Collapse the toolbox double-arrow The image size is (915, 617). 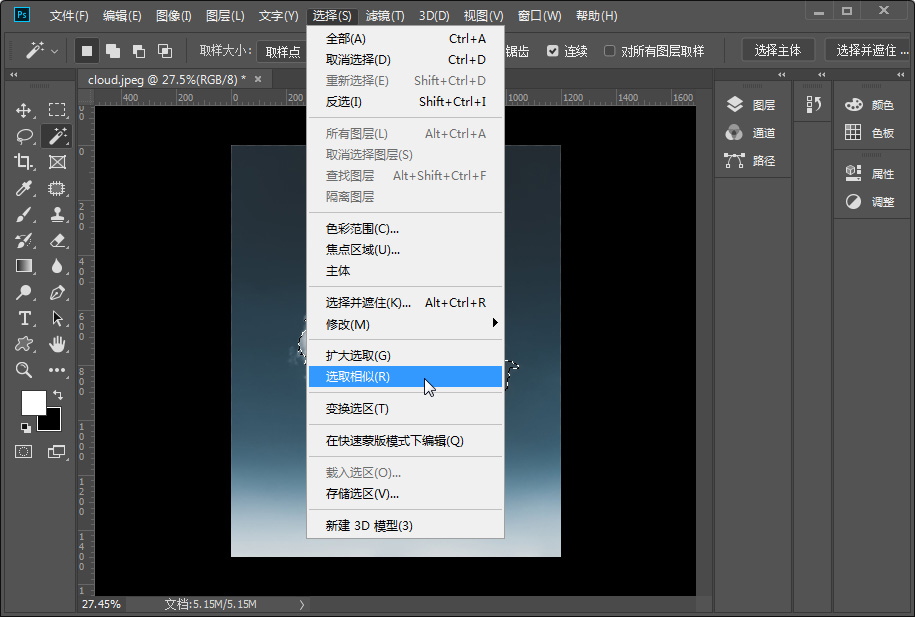13,75
